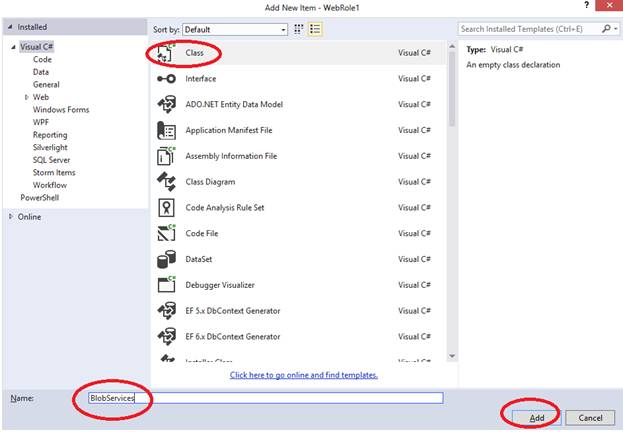This screenshot has height=432, width=623.
Task: Select the Code Analysis Rule Set icon
Action: click(x=166, y=208)
